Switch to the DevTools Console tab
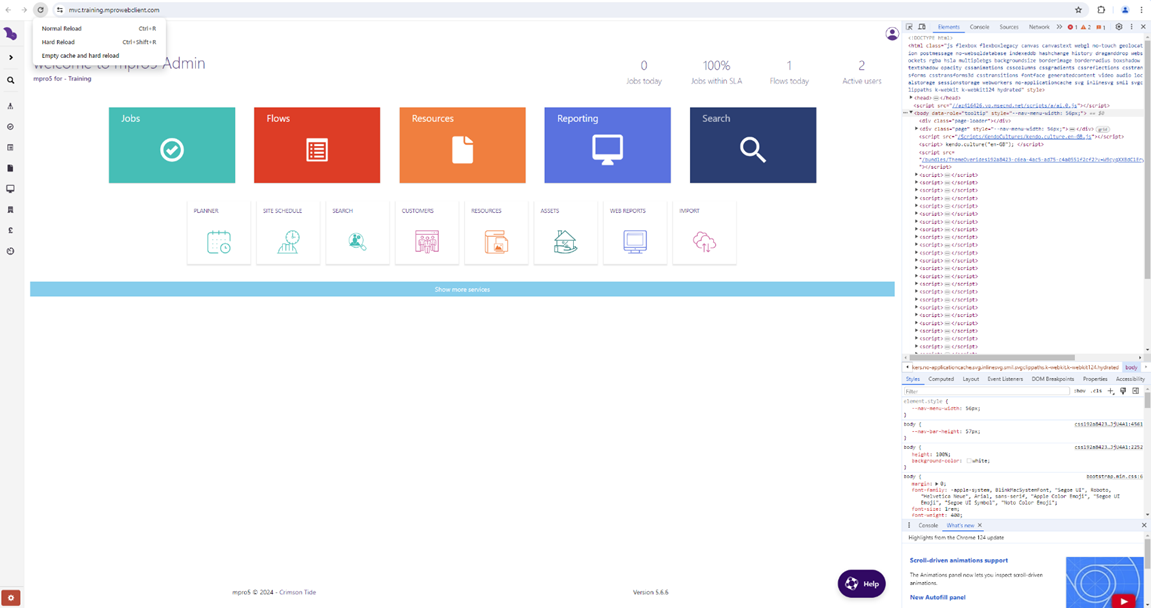 tap(979, 26)
